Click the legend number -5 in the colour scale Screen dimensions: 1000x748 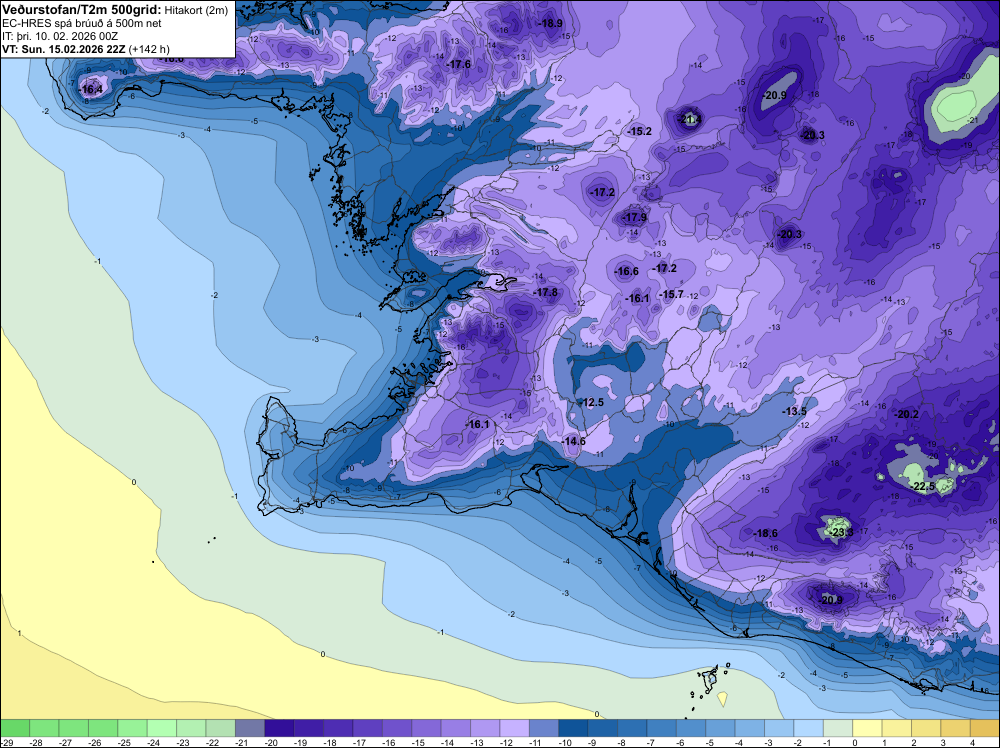click(x=709, y=743)
